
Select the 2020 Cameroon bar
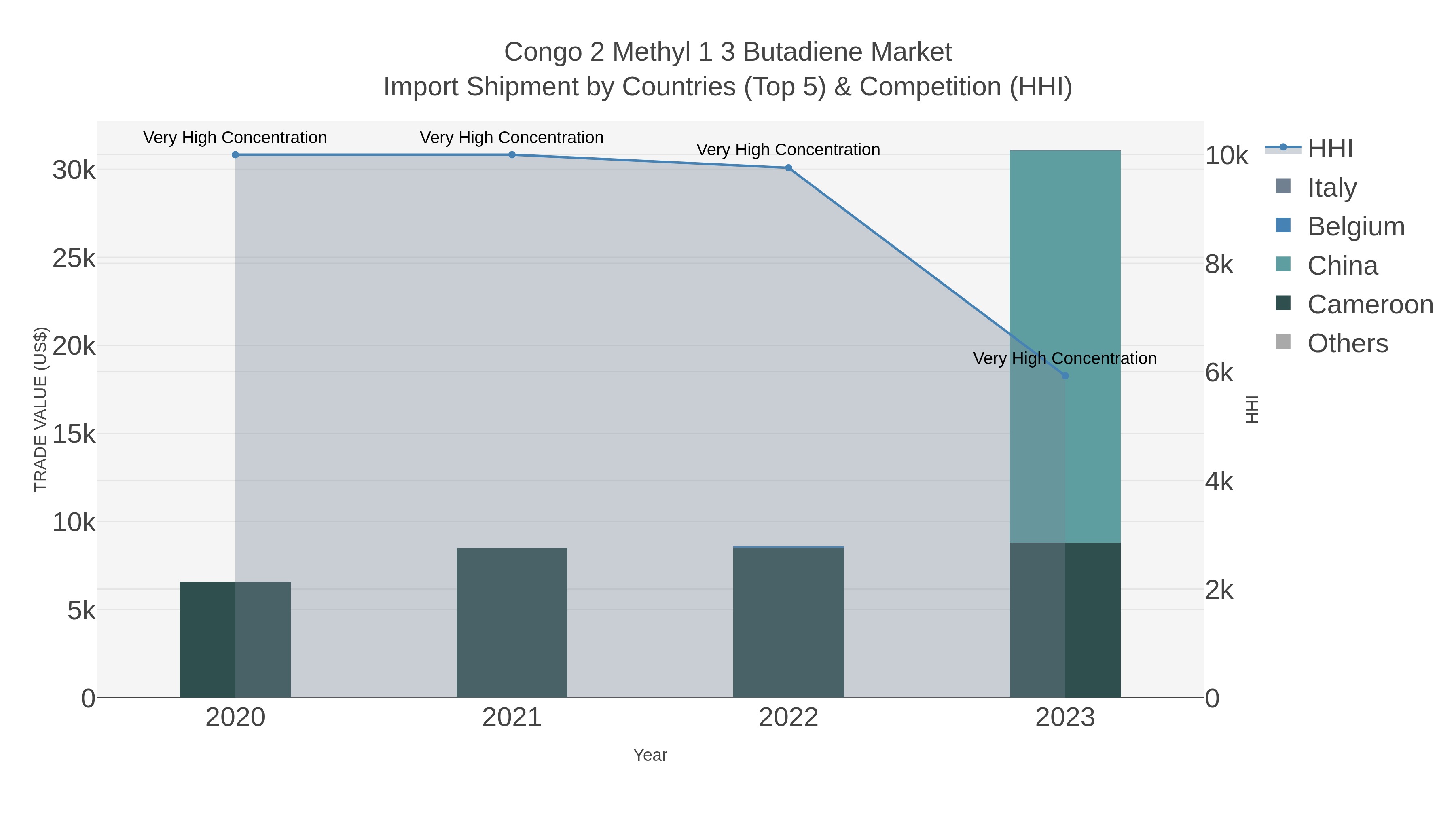coord(235,639)
